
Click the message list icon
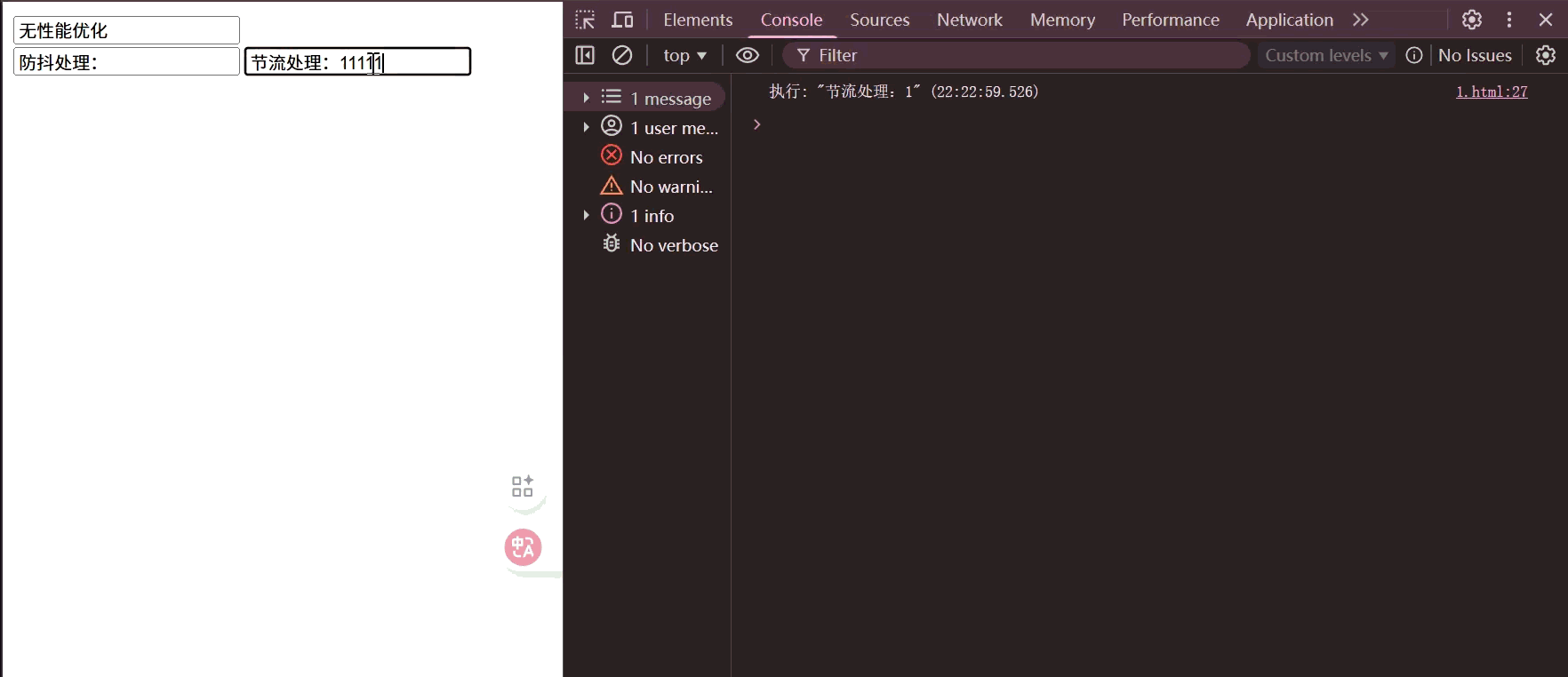tap(612, 96)
